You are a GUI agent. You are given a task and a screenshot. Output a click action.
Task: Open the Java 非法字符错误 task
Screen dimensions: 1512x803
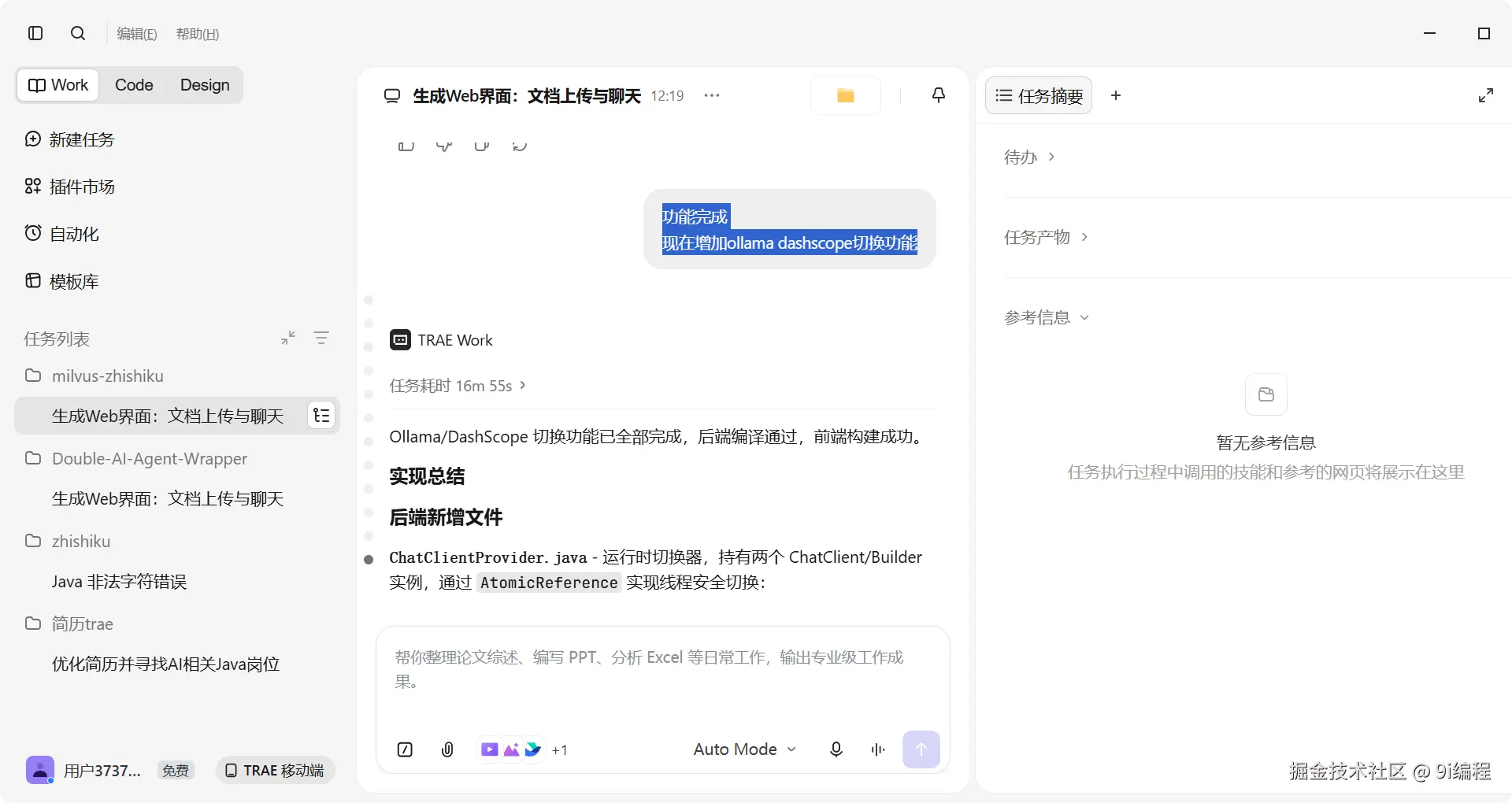coord(119,581)
